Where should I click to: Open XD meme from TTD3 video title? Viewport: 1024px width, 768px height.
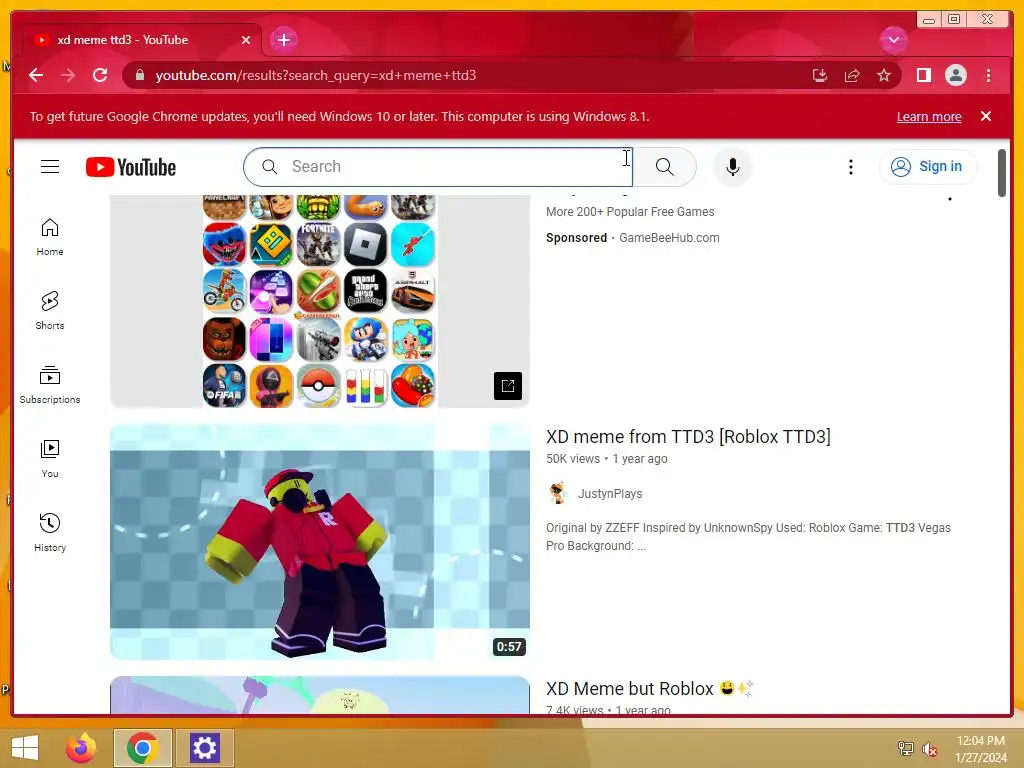[688, 436]
